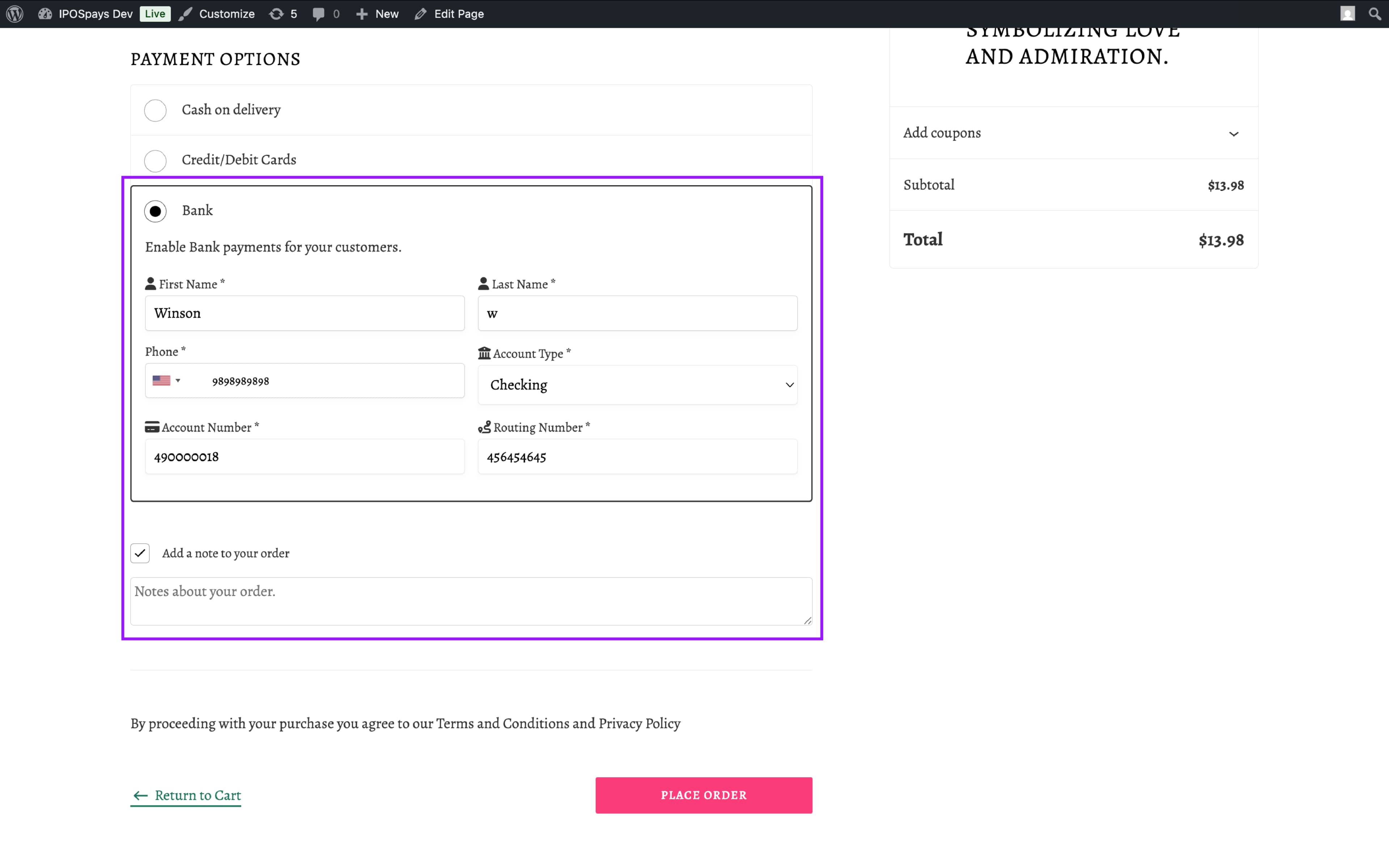Click the Total $13.98 amount
This screenshot has height=868, width=1389.
click(1221, 240)
